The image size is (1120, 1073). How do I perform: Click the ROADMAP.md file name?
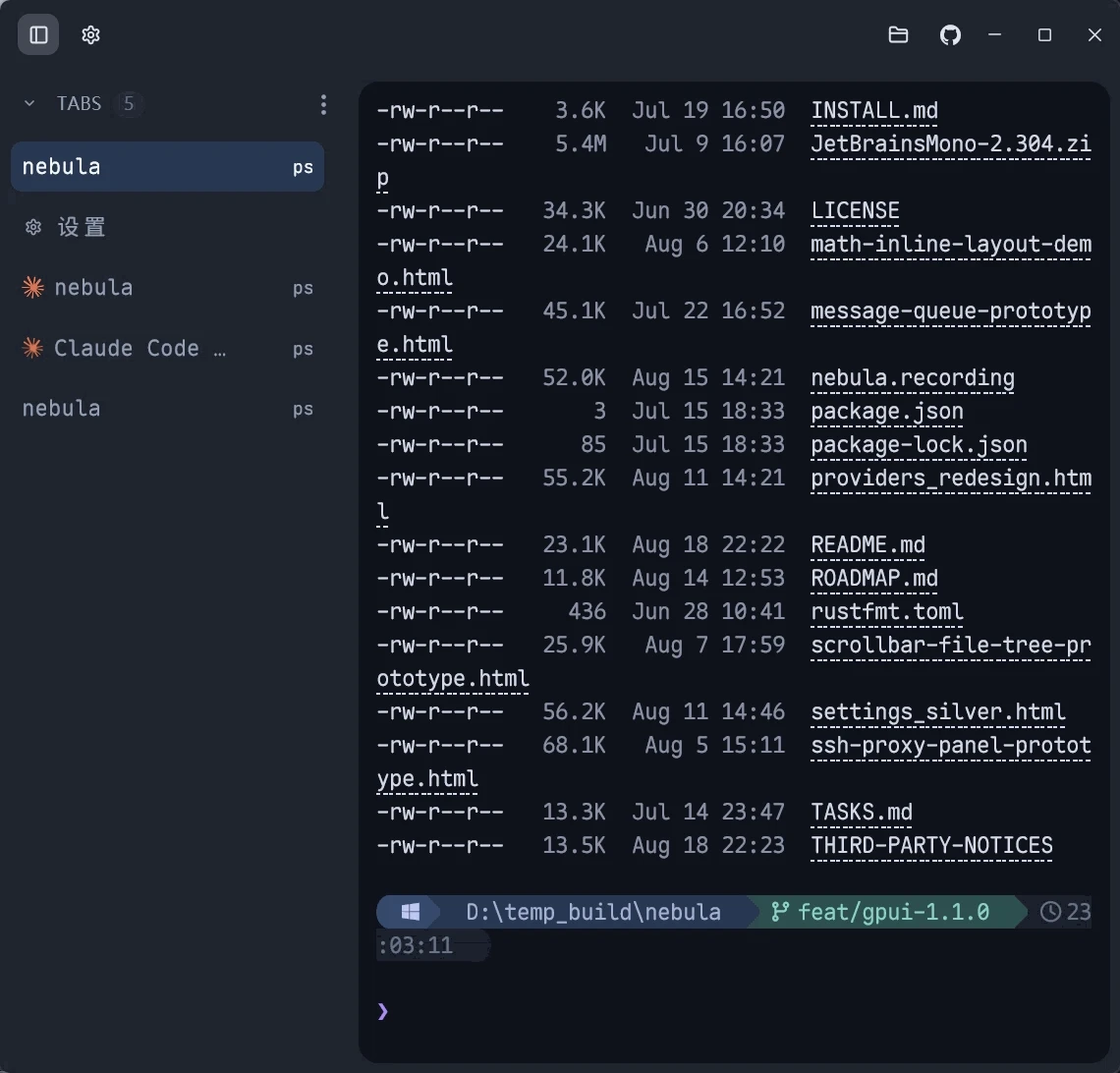point(874,579)
